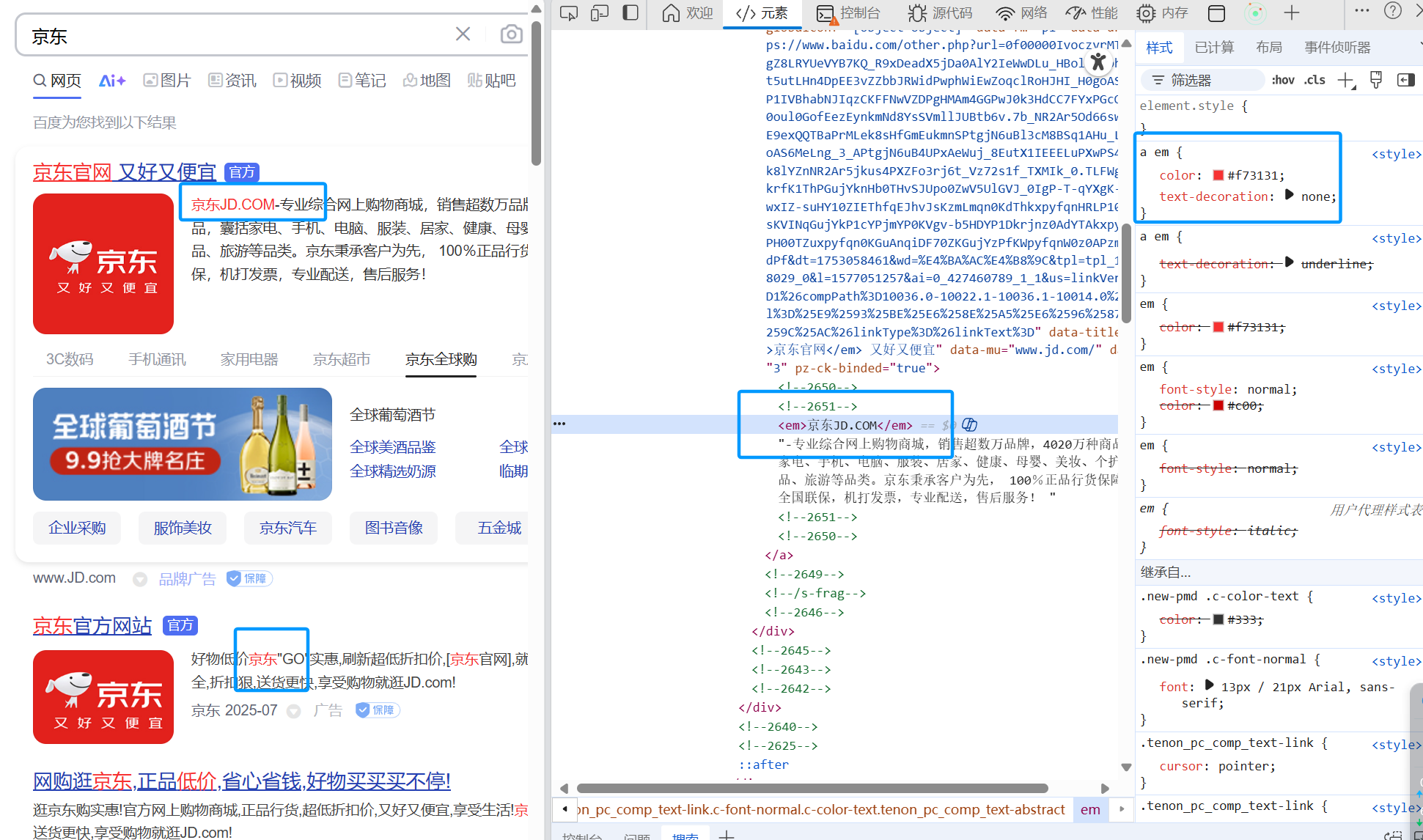Viewport: 1423px width, 840px height.
Task: Click the 筛选器 styles filter input
Action: [1202, 81]
